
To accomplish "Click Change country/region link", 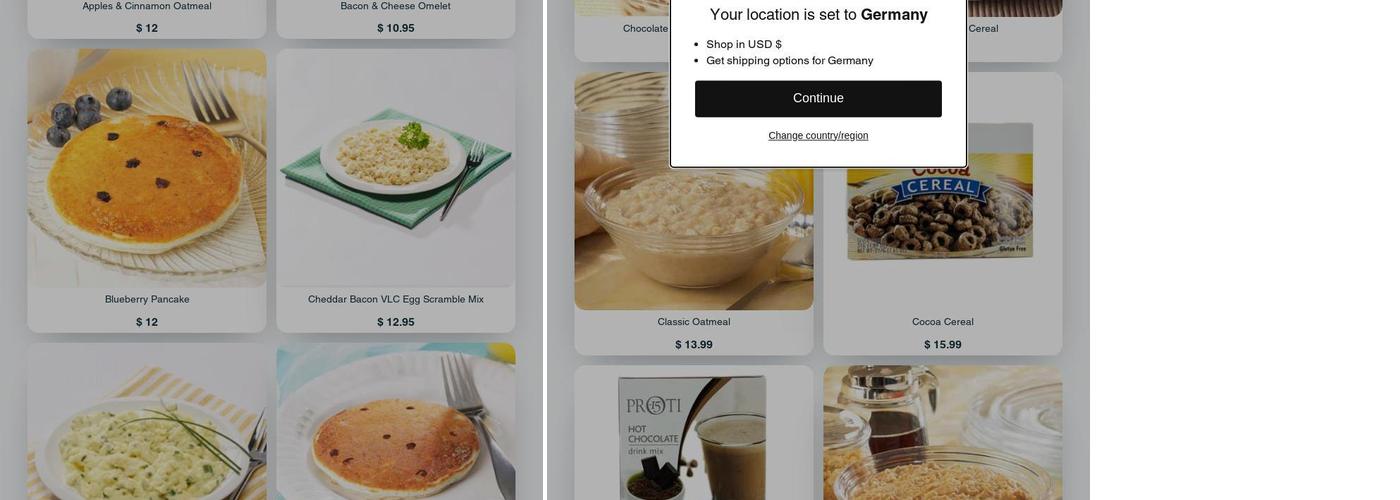I will (818, 135).
